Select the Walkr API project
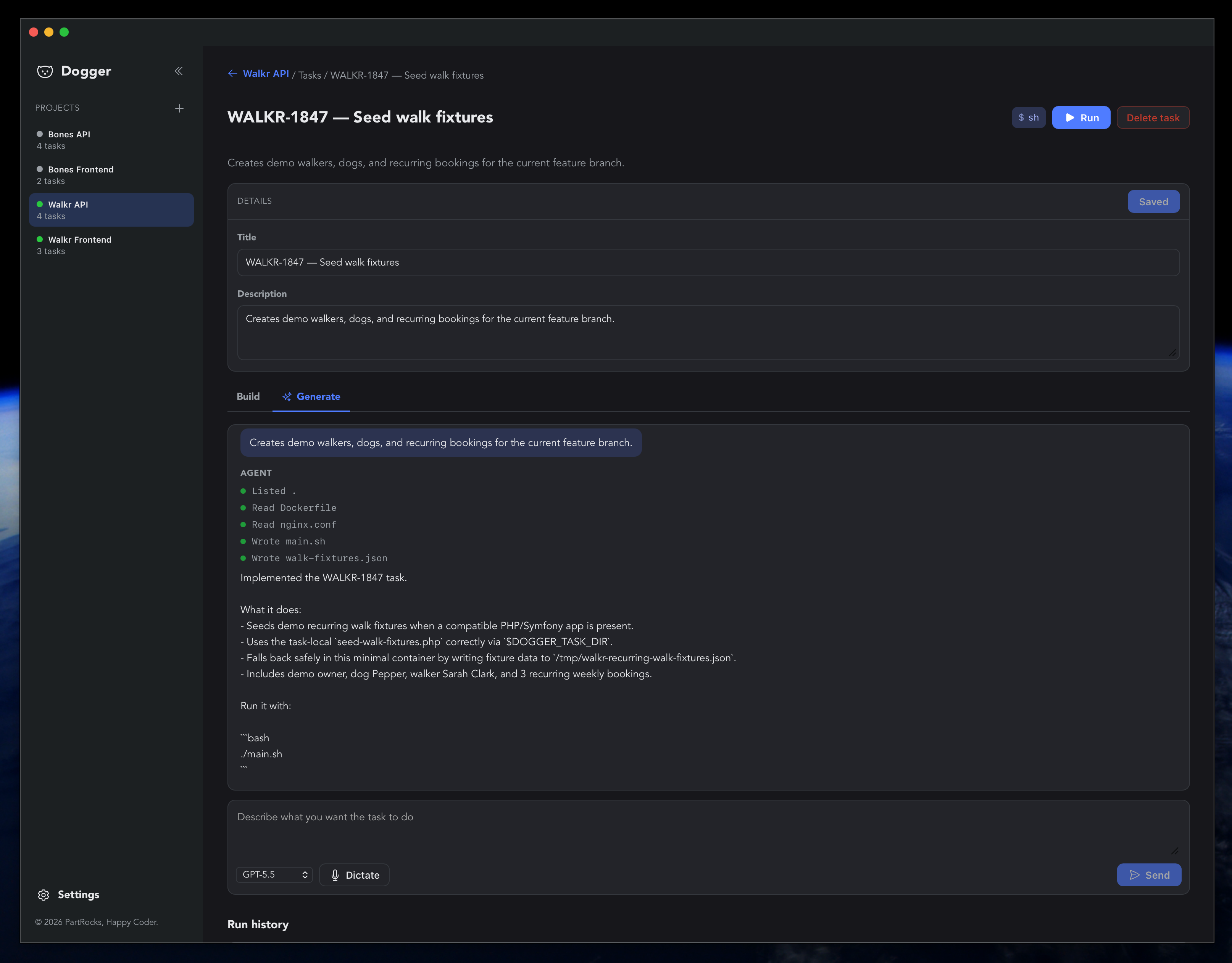The image size is (1232, 963). tap(111, 210)
